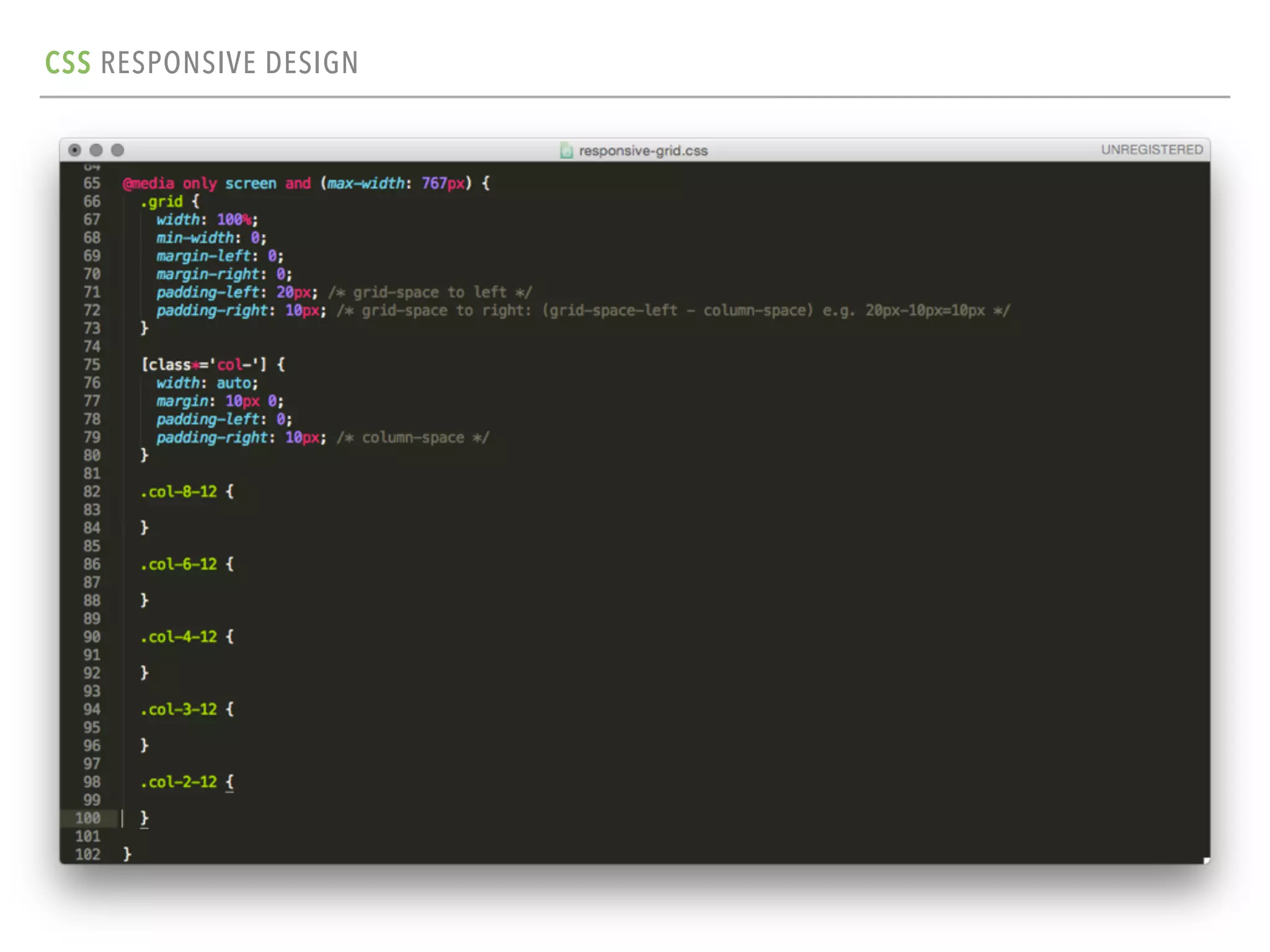
Task: Zoom the editor window with the third titlebar button
Action: click(117, 150)
